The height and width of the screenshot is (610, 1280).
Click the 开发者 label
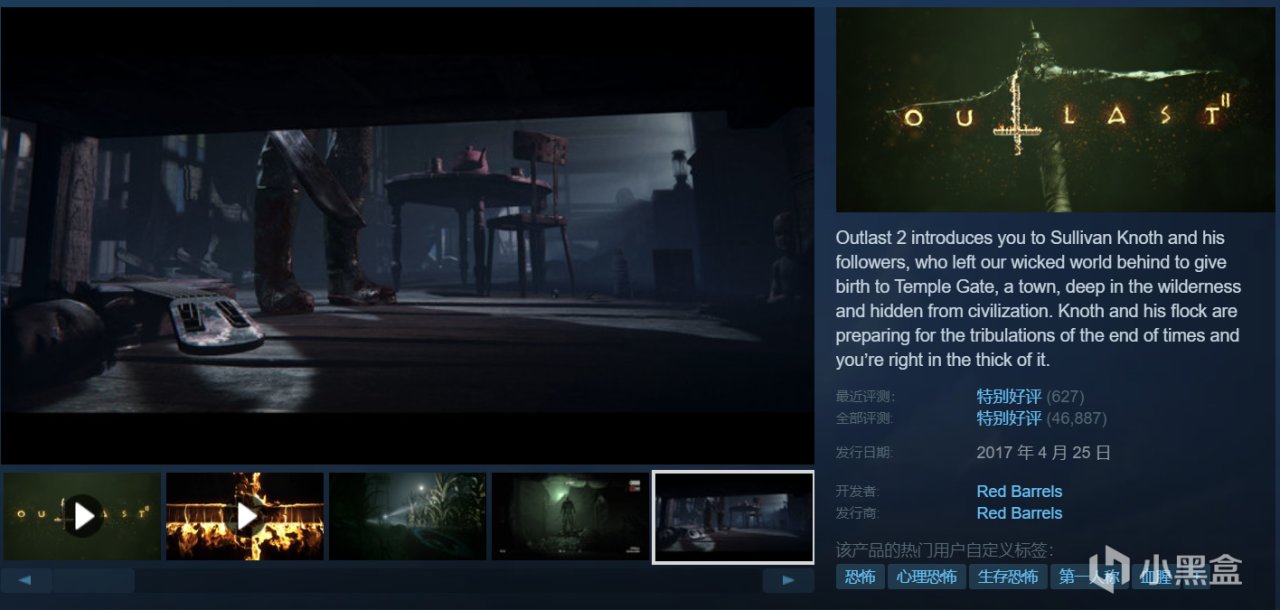coord(857,491)
